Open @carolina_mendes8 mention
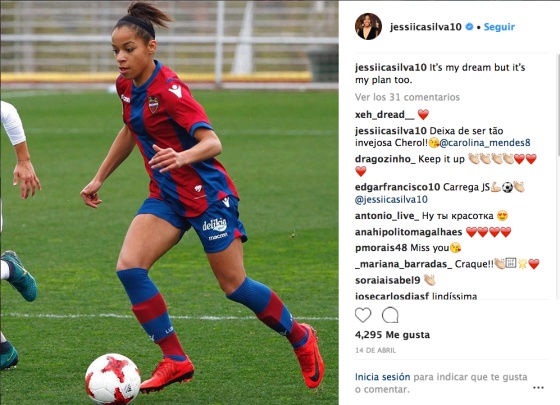Image resolution: width=560 pixels, height=405 pixels. 485,143
